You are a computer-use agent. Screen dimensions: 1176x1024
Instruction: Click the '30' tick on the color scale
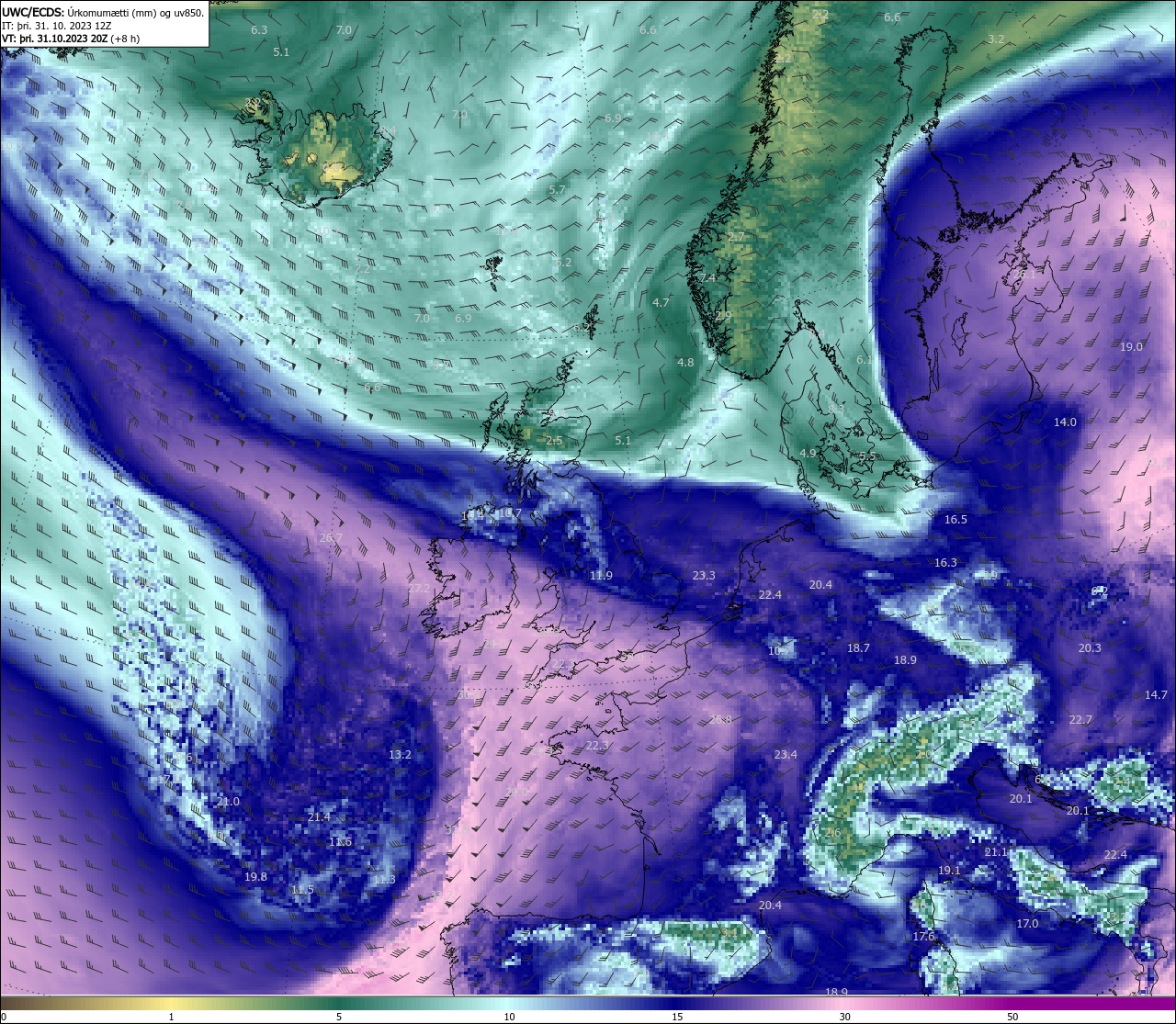point(844,1017)
